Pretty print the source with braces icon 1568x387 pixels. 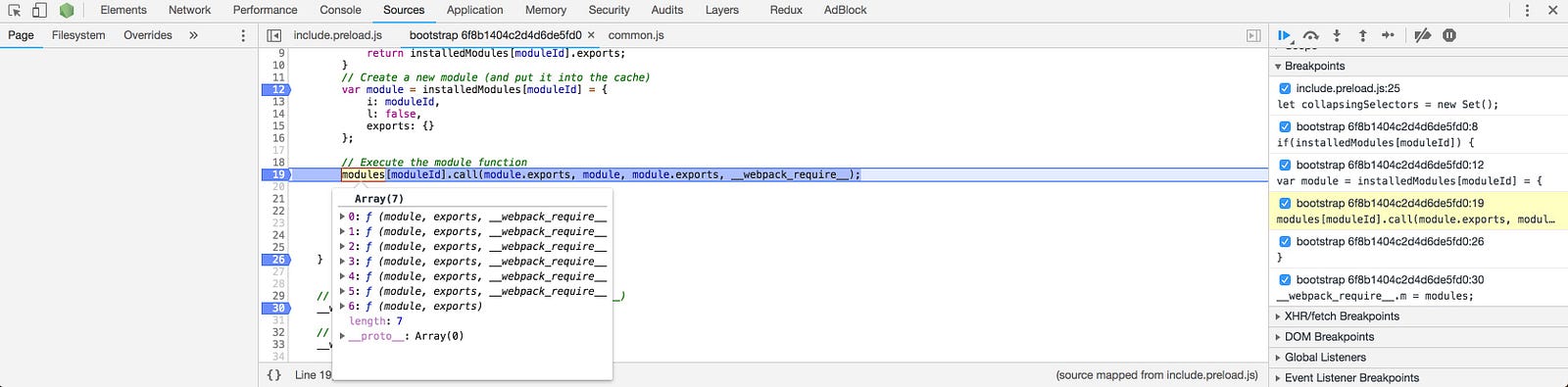(x=274, y=375)
